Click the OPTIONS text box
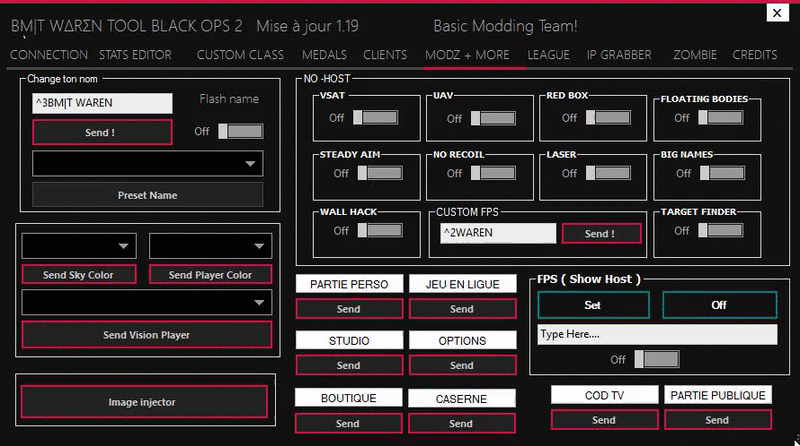This screenshot has height=446, width=800. (462, 340)
